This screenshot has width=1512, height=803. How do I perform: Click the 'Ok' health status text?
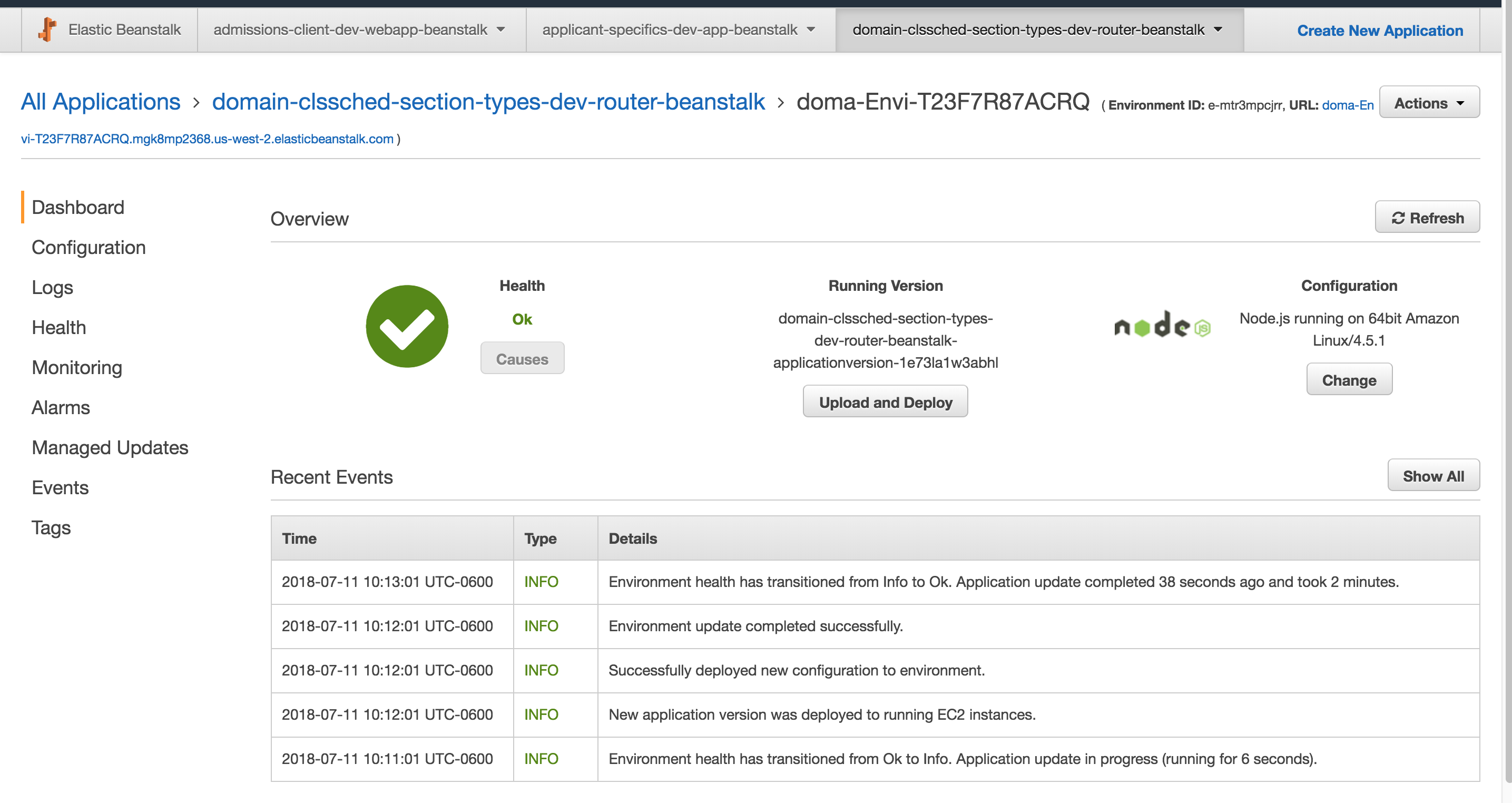[522, 319]
